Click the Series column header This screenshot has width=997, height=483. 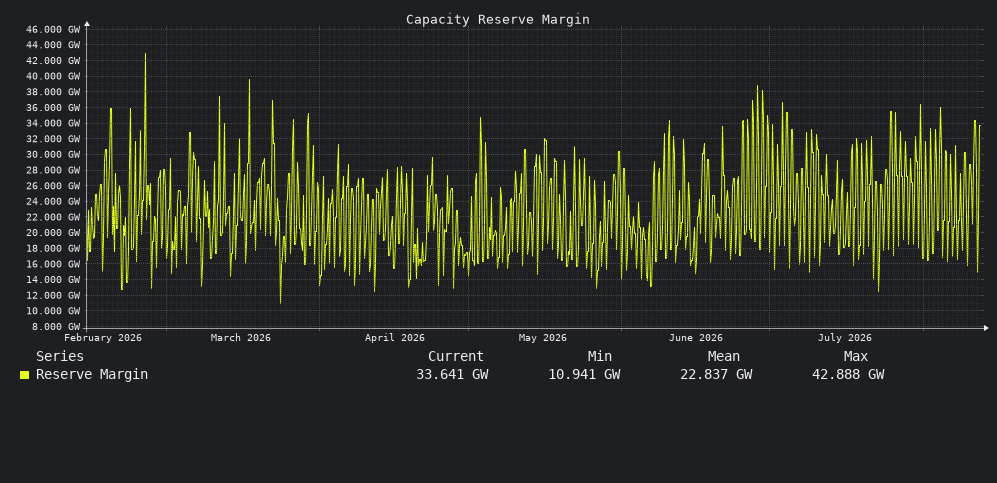60,357
